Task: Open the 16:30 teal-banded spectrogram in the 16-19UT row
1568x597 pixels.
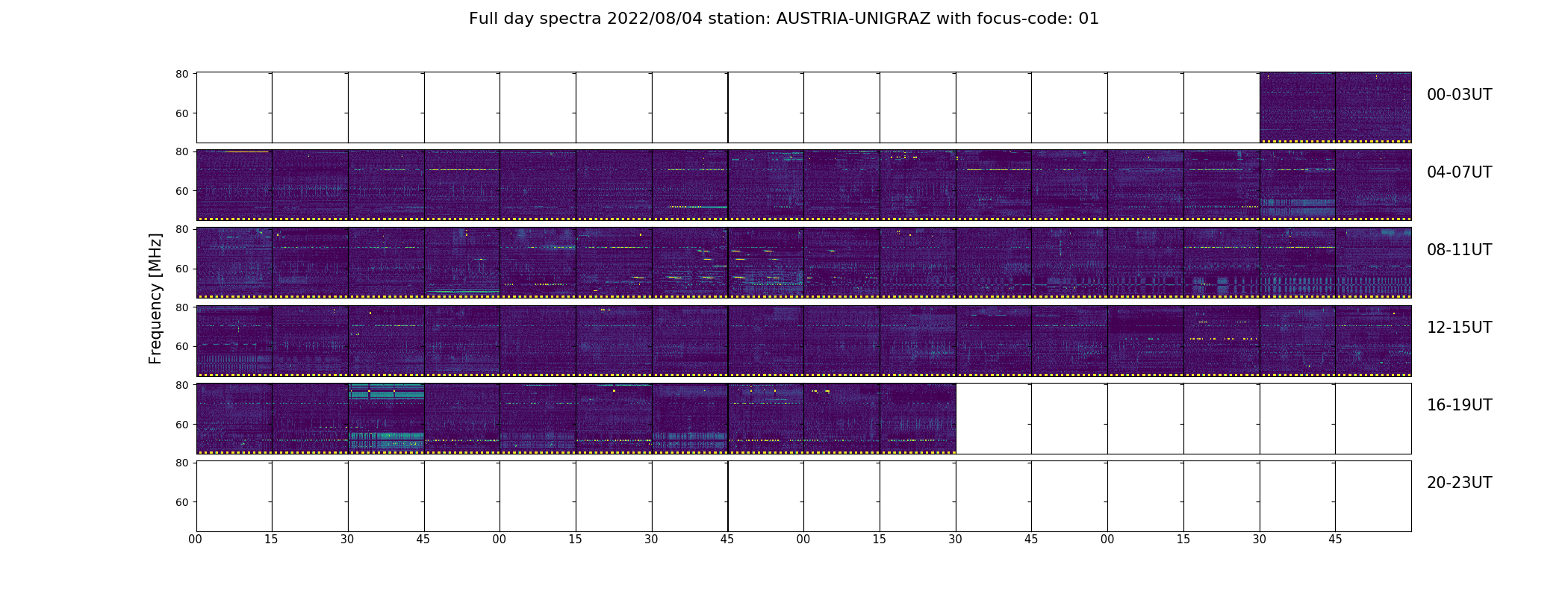Action: [x=386, y=418]
